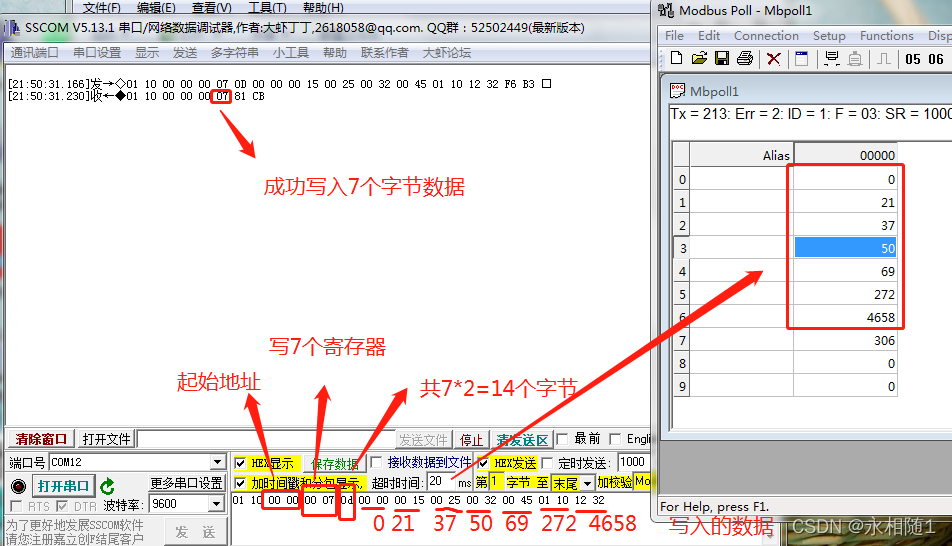Click 保存数据 button

[335, 464]
